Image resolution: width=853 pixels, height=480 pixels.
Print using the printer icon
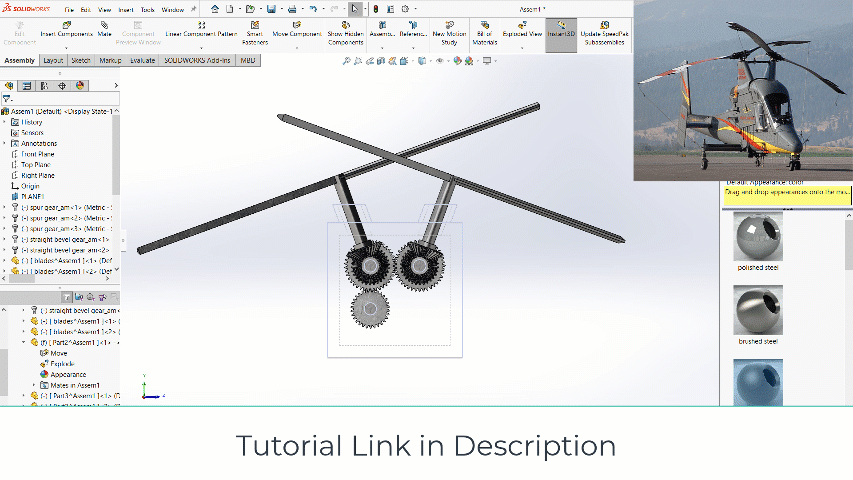pos(292,9)
